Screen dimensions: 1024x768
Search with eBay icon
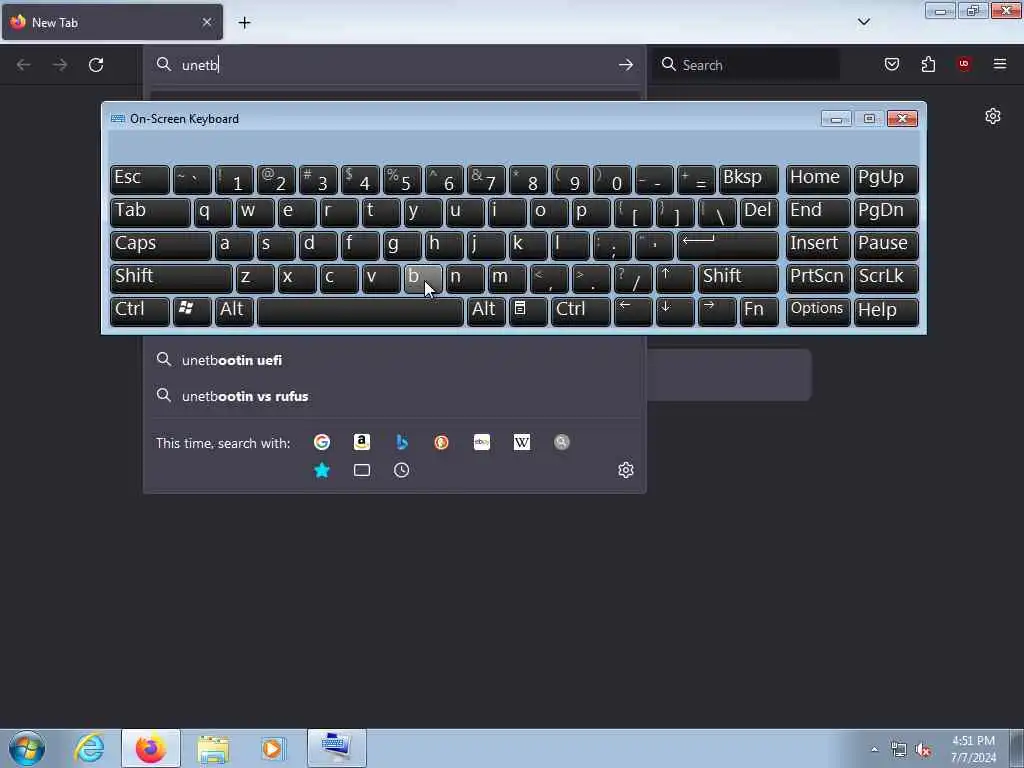[481, 442]
